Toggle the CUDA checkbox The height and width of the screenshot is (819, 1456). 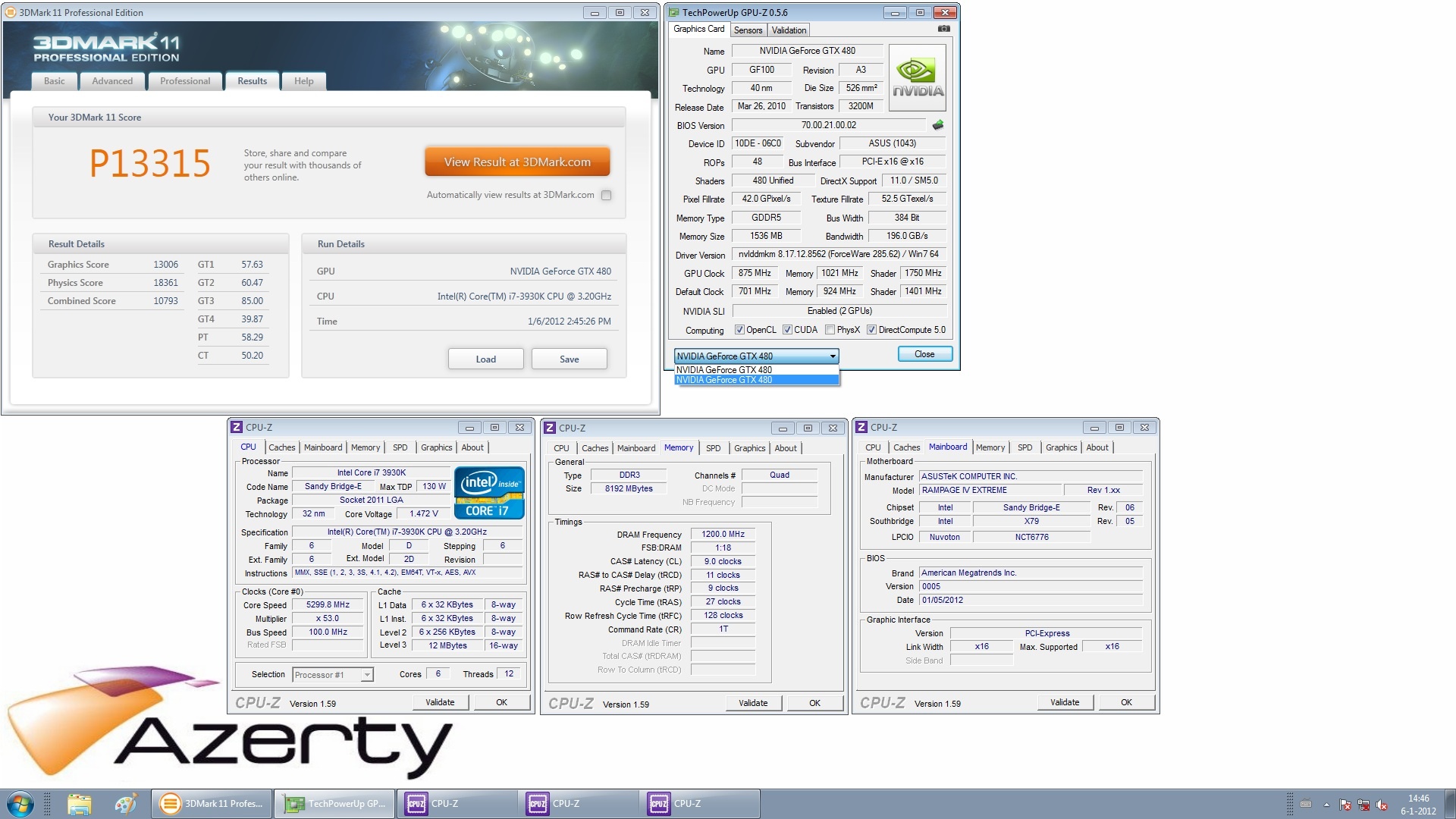(787, 330)
